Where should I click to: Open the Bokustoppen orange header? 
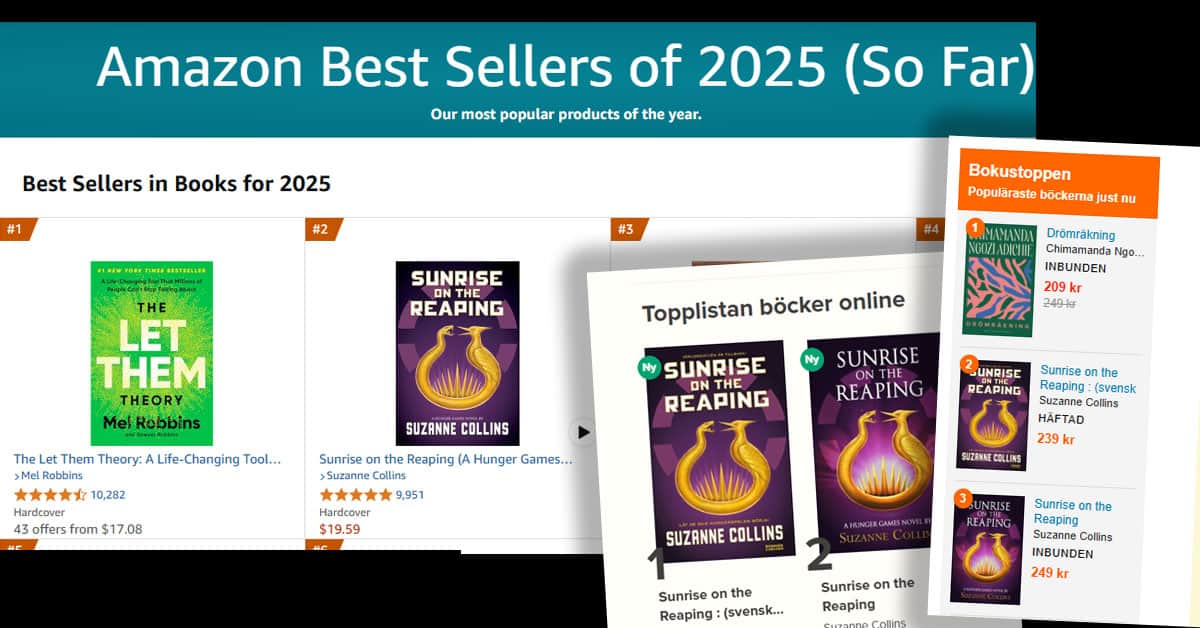1059,186
